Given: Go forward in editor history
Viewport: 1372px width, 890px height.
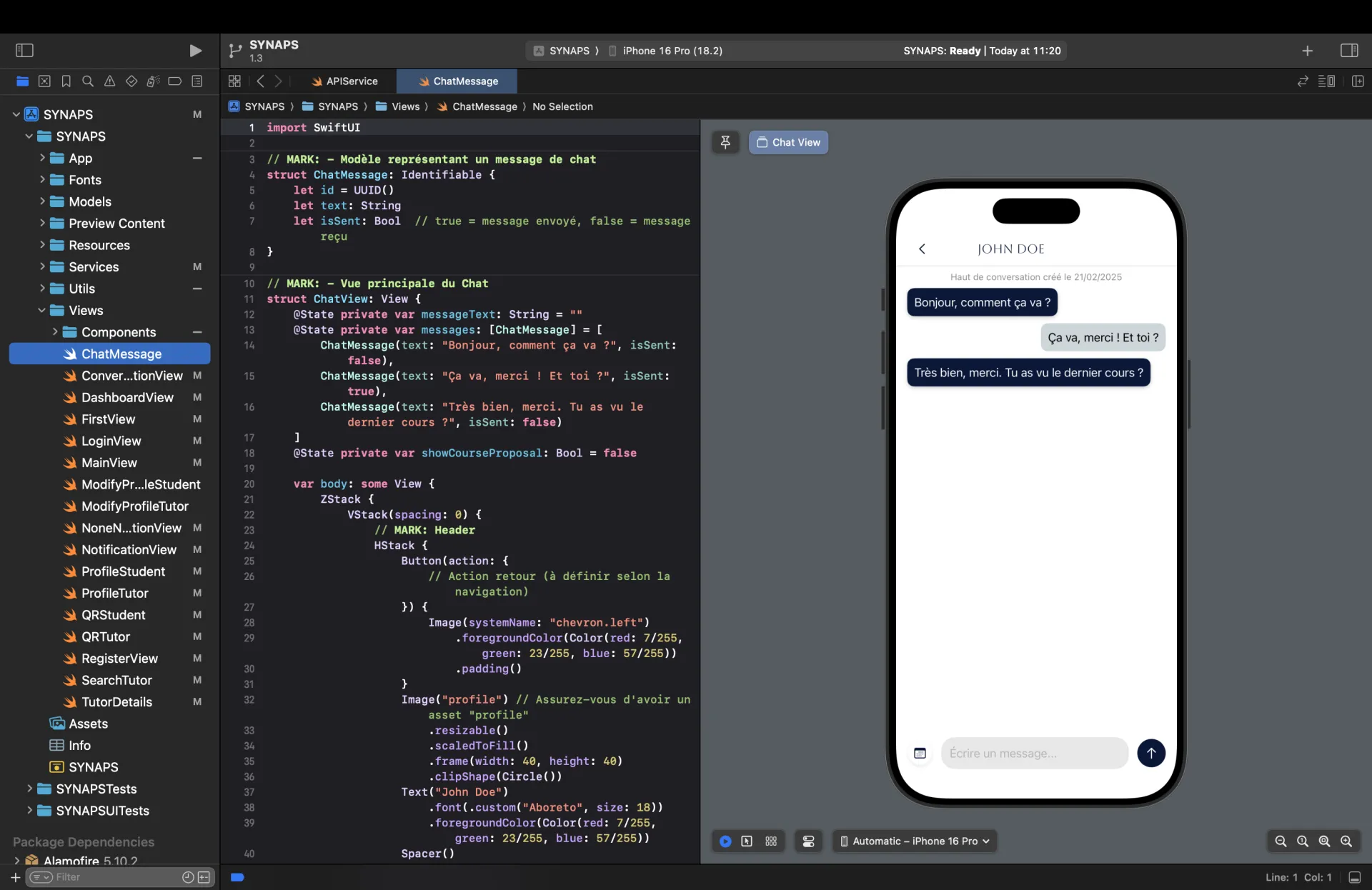Looking at the screenshot, I should (279, 81).
